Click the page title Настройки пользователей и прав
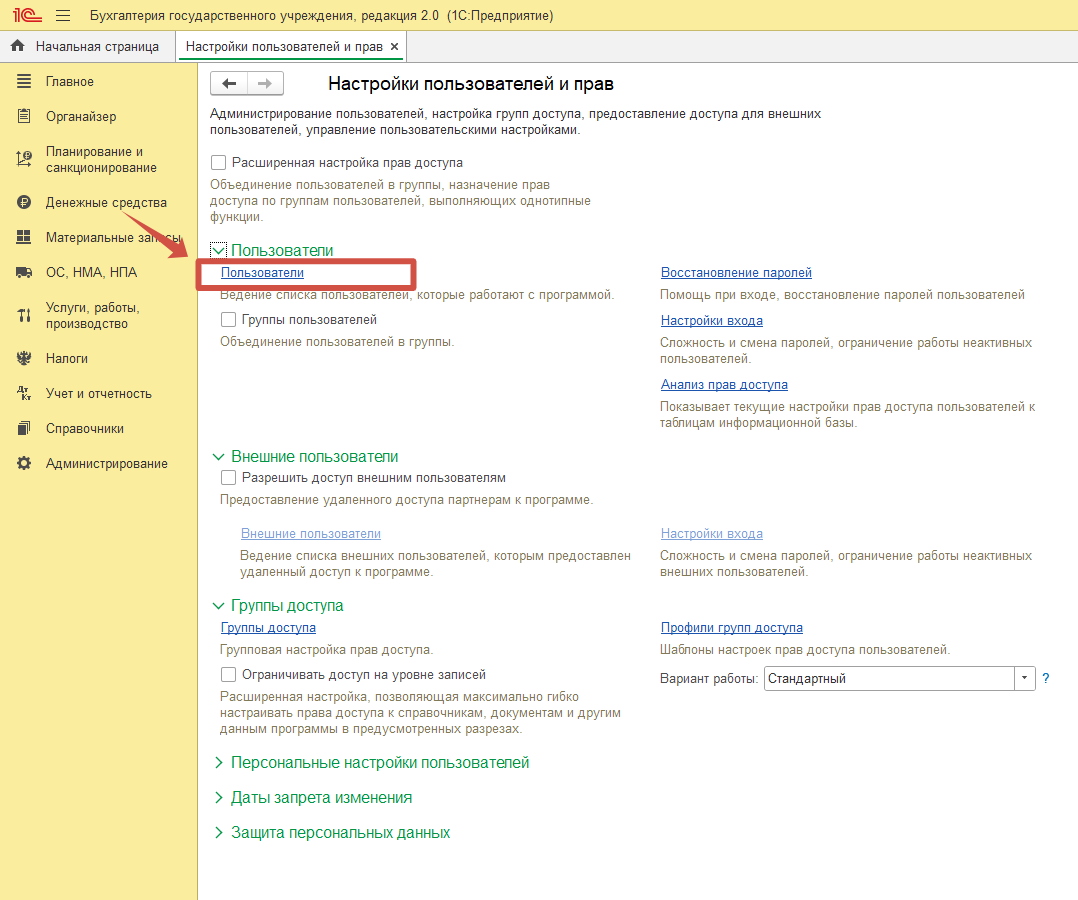1078x900 pixels. tap(470, 84)
